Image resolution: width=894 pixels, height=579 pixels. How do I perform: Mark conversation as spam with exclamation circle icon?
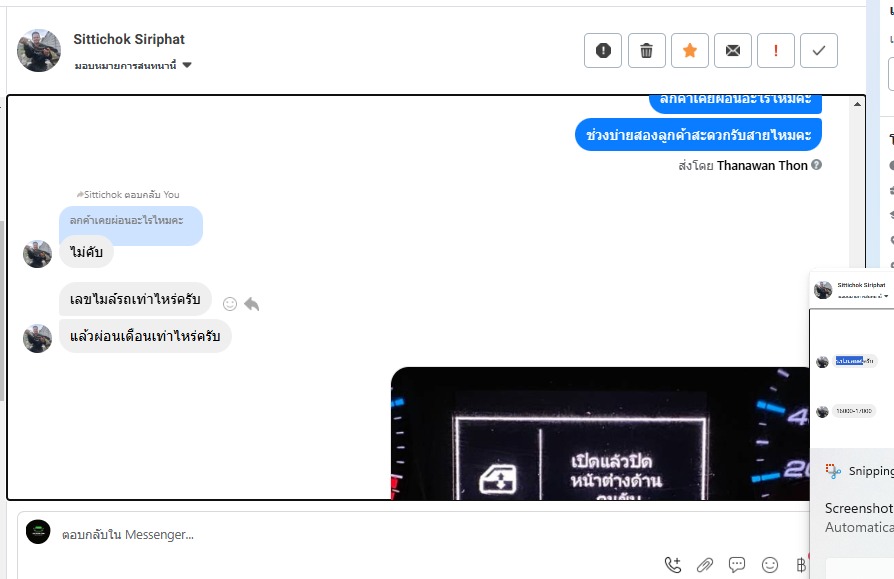(x=603, y=51)
